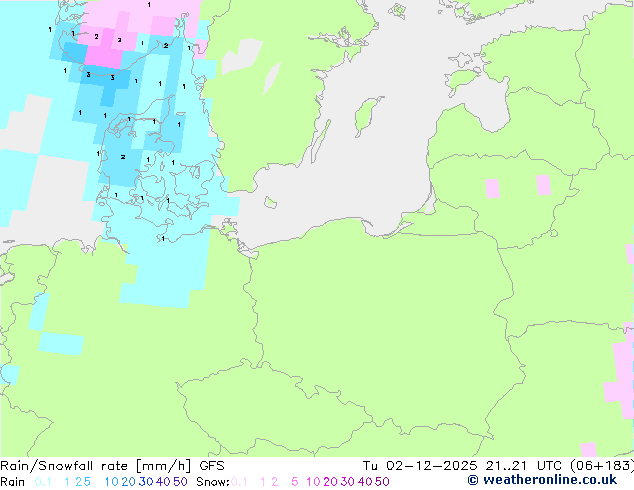Select the Rain legend value 50
This screenshot has height=490, width=634.
coord(180,482)
